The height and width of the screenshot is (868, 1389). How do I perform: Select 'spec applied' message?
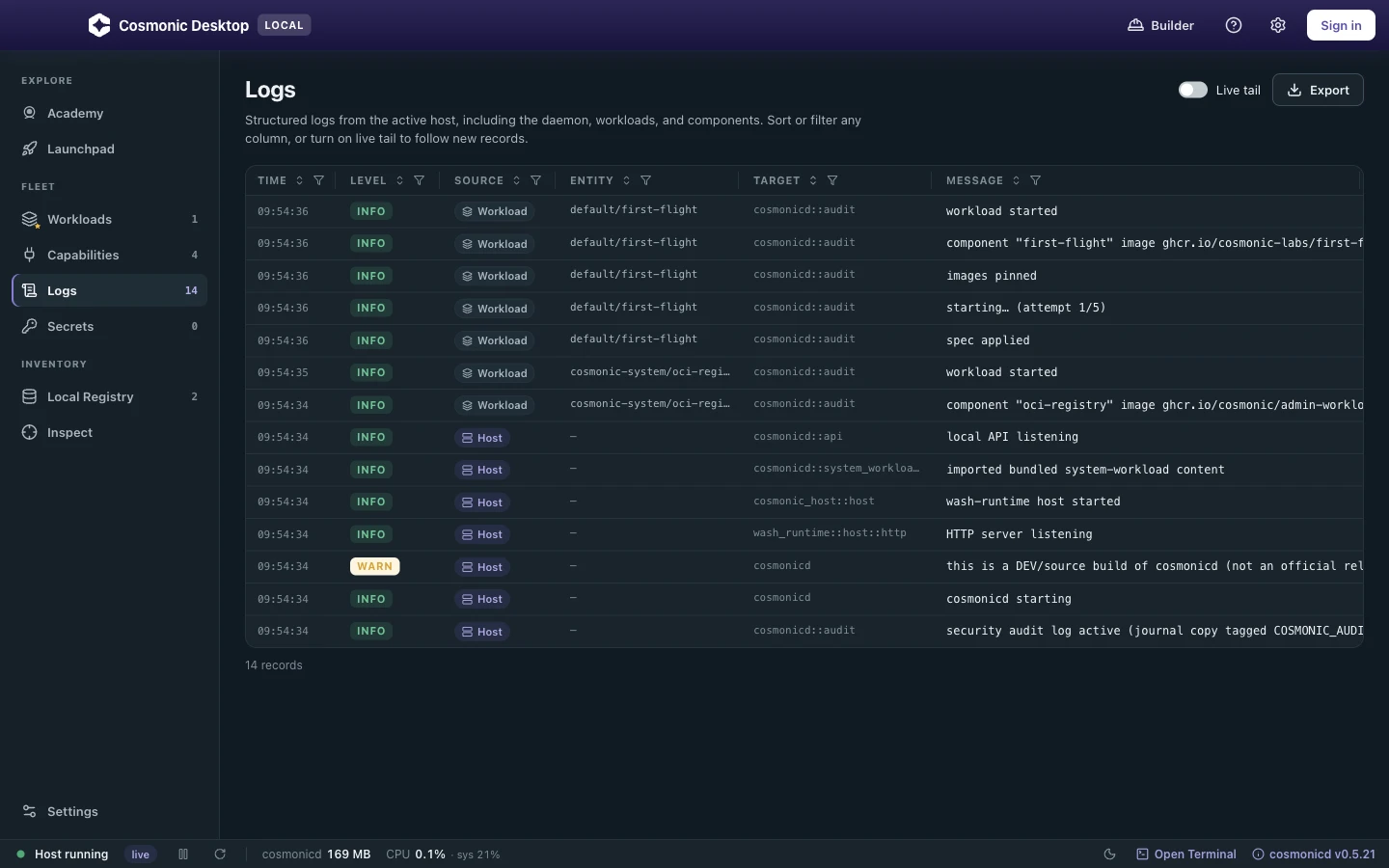(988, 340)
